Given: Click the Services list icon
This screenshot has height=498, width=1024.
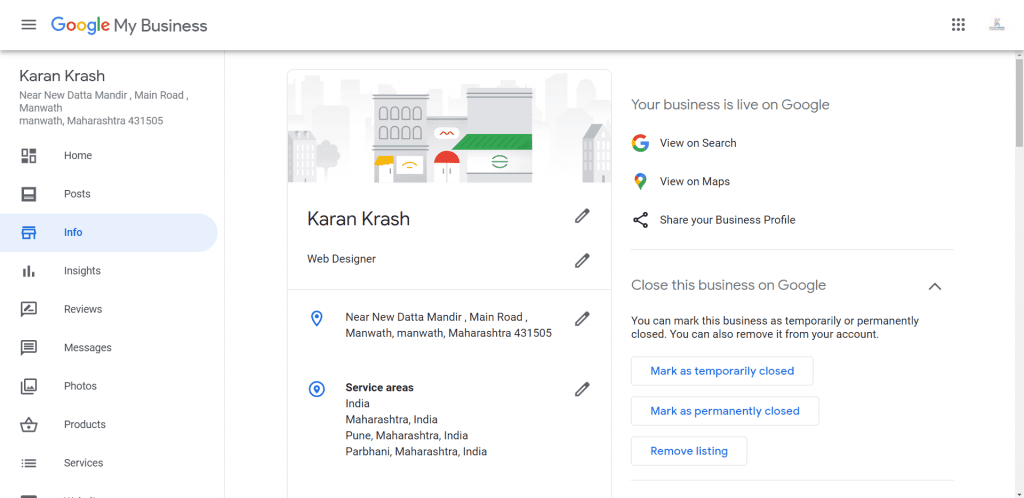Looking at the screenshot, I should coord(29,463).
